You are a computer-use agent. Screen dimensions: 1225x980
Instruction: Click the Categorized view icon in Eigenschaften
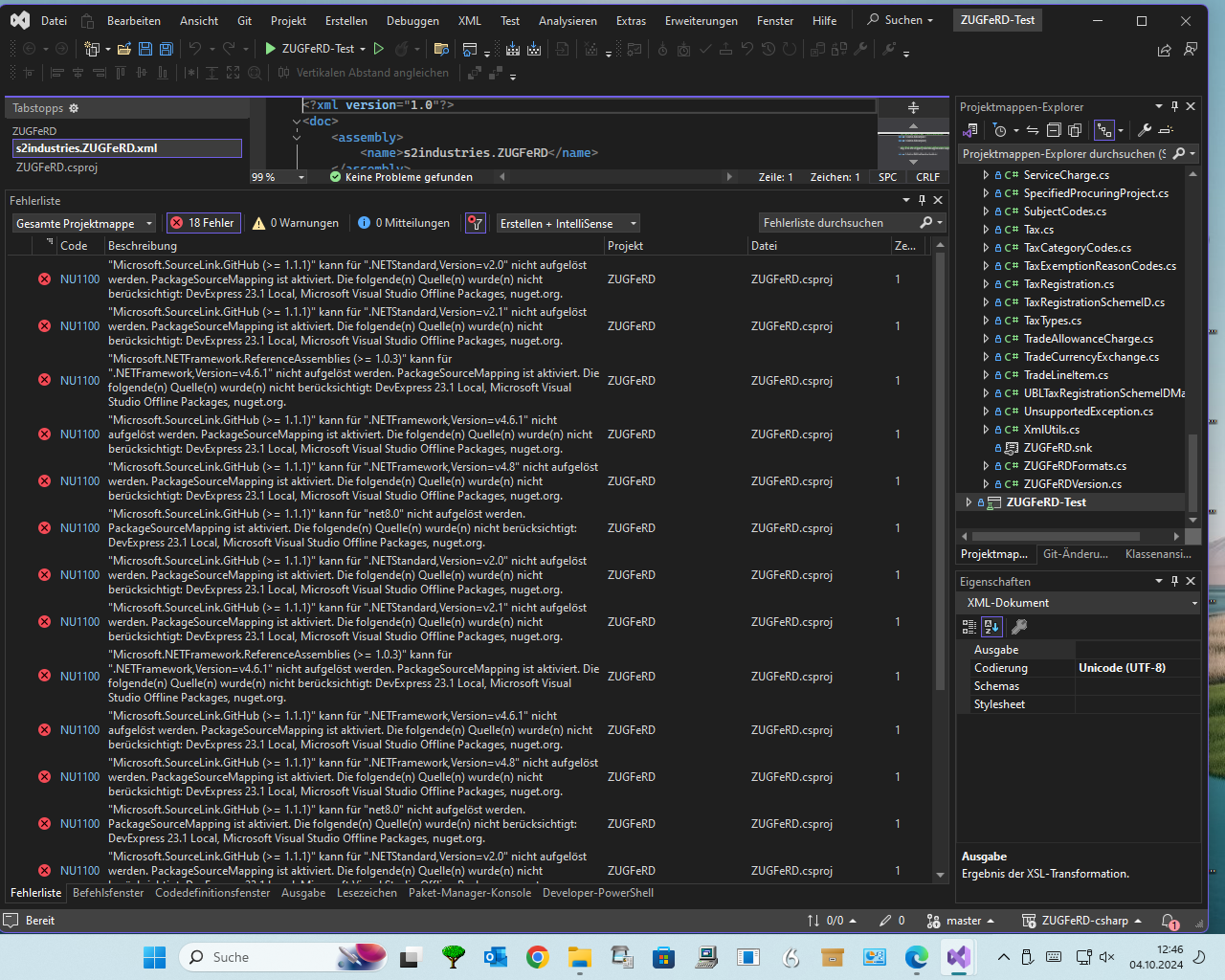coord(969,627)
